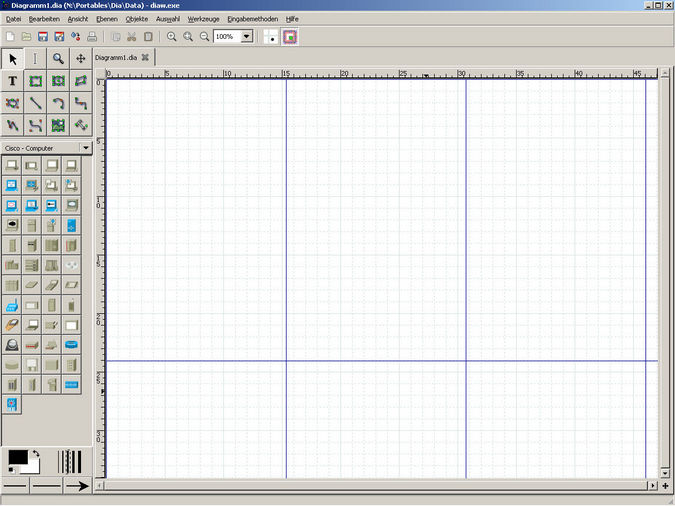
Task: Toggle object snapping button
Action: 291,37
